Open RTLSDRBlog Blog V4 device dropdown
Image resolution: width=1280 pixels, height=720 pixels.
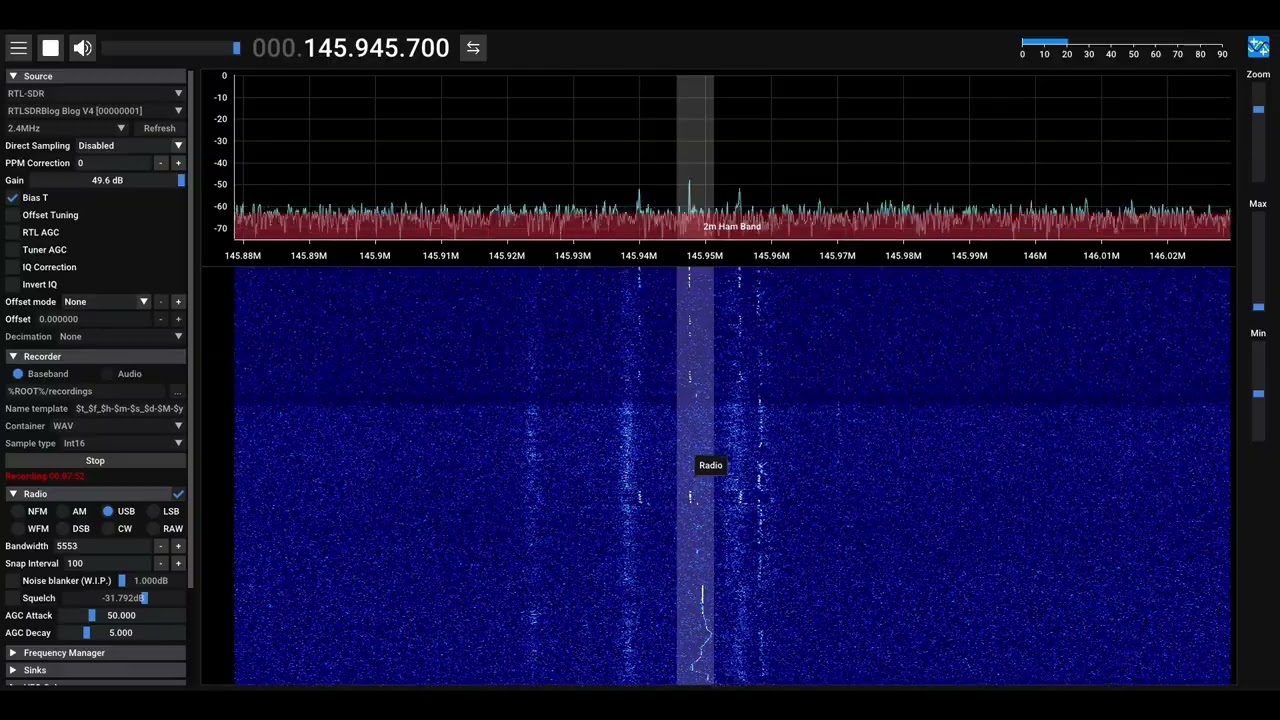click(95, 111)
